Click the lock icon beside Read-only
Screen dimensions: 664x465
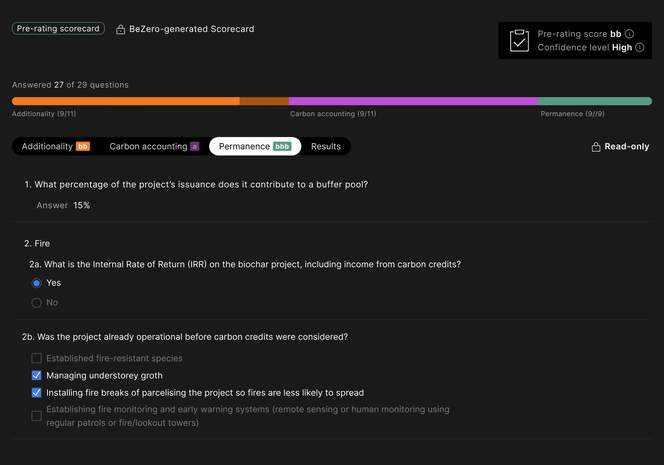coord(596,147)
